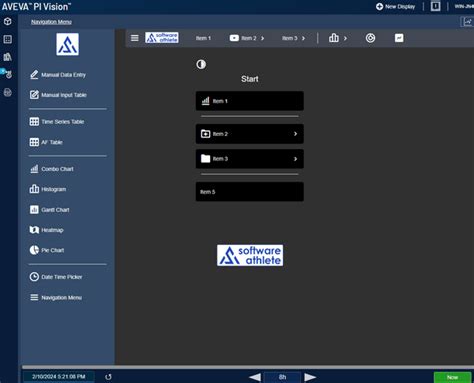Choose Navigation Menu symbol in sidebar list
The image size is (474, 383).
56,297
